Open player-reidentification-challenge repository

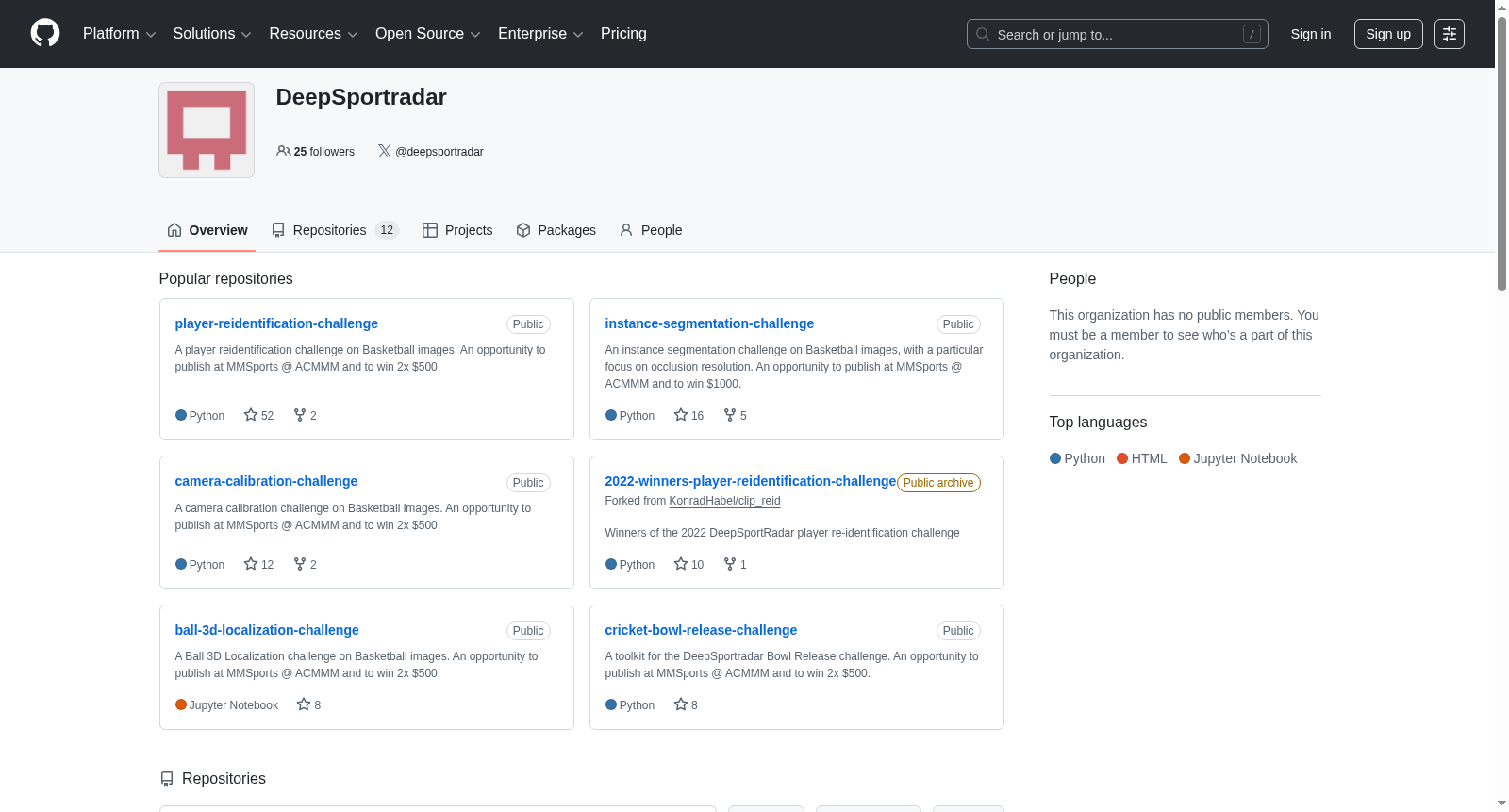click(276, 323)
